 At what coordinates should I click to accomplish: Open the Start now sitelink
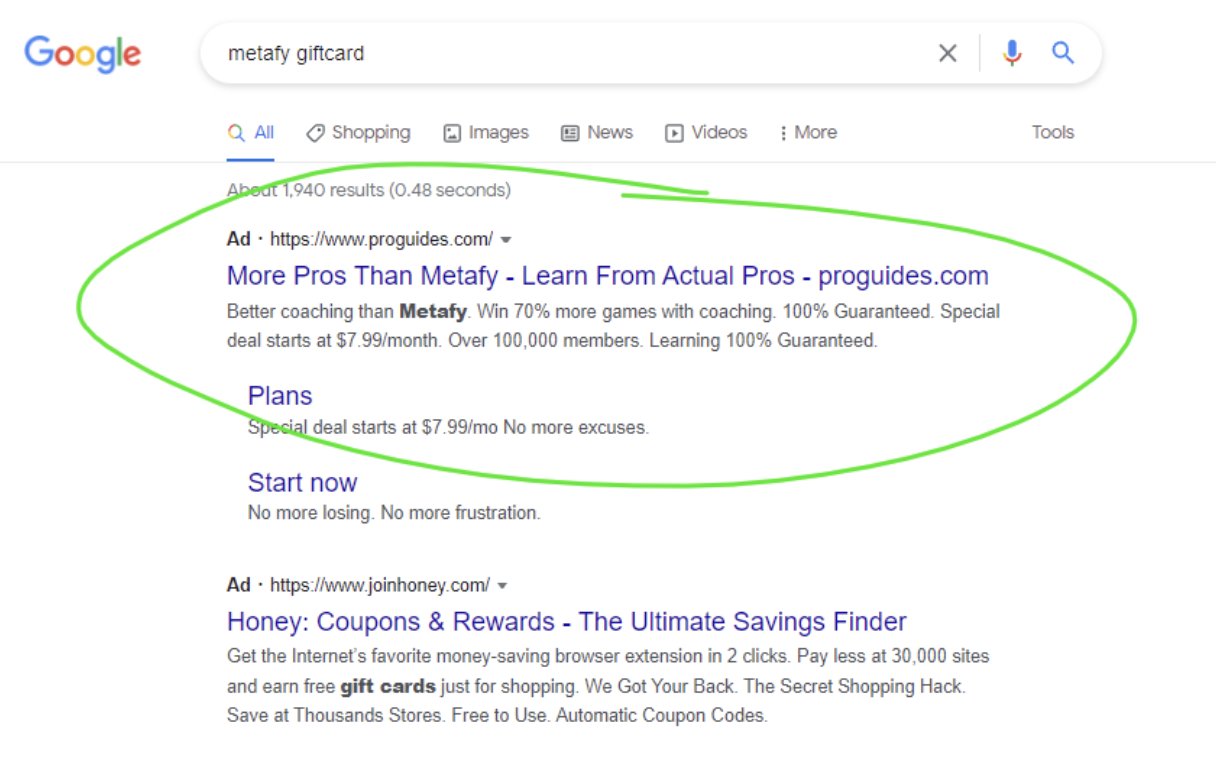pos(302,483)
